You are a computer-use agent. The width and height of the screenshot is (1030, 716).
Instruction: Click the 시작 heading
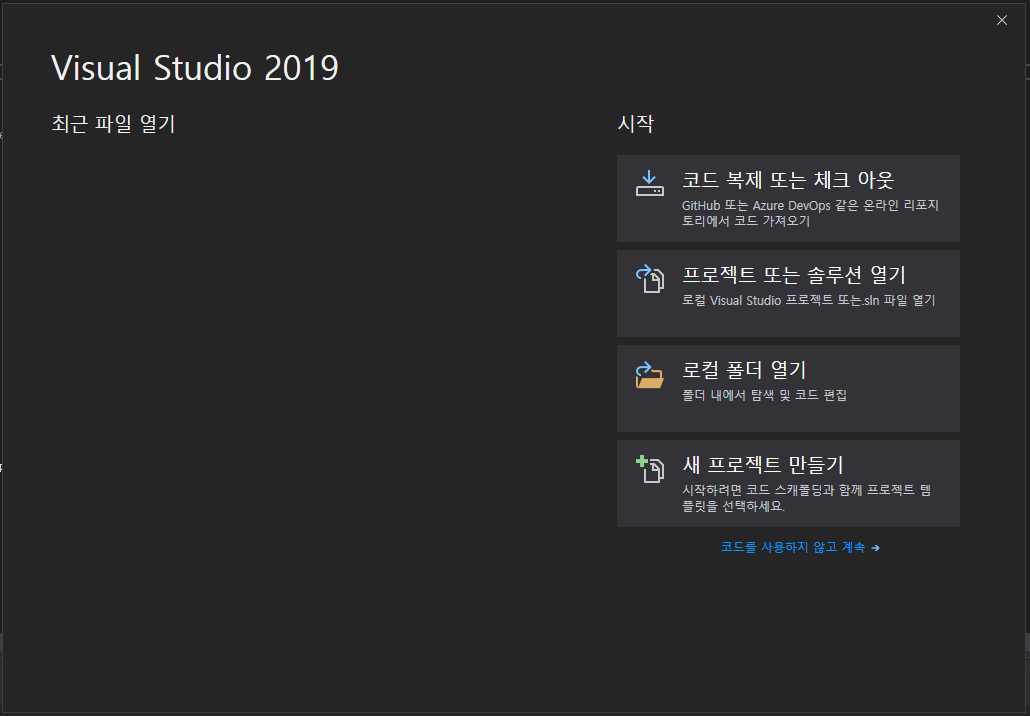tap(635, 123)
